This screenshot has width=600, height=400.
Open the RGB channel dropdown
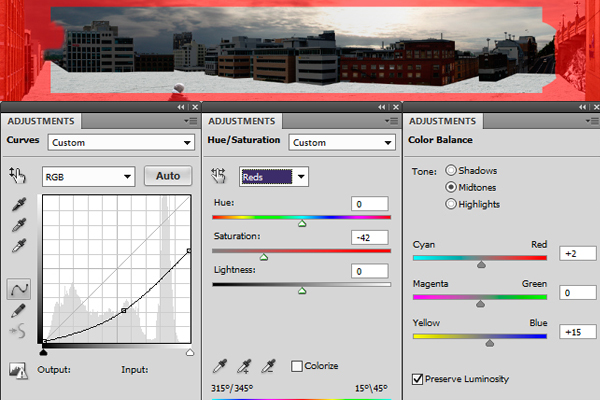pos(88,177)
